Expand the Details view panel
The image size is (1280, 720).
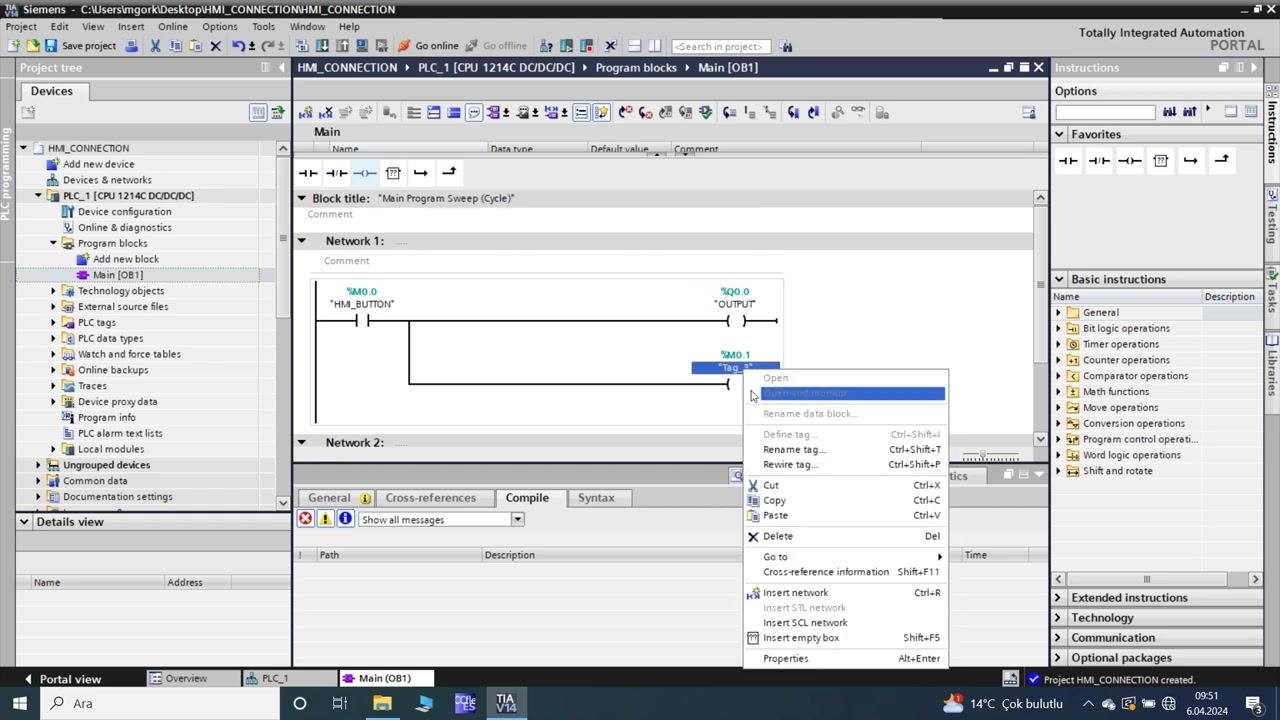pos(24,522)
